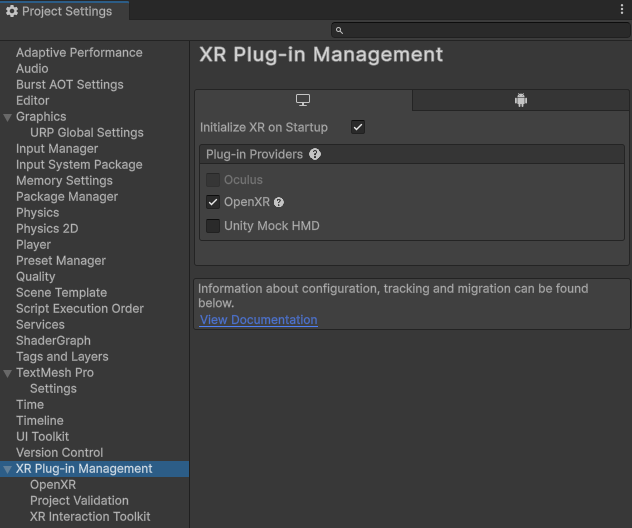The height and width of the screenshot is (528, 632).
Task: Click the gear icon on Project Settings tab
Action: coord(12,11)
